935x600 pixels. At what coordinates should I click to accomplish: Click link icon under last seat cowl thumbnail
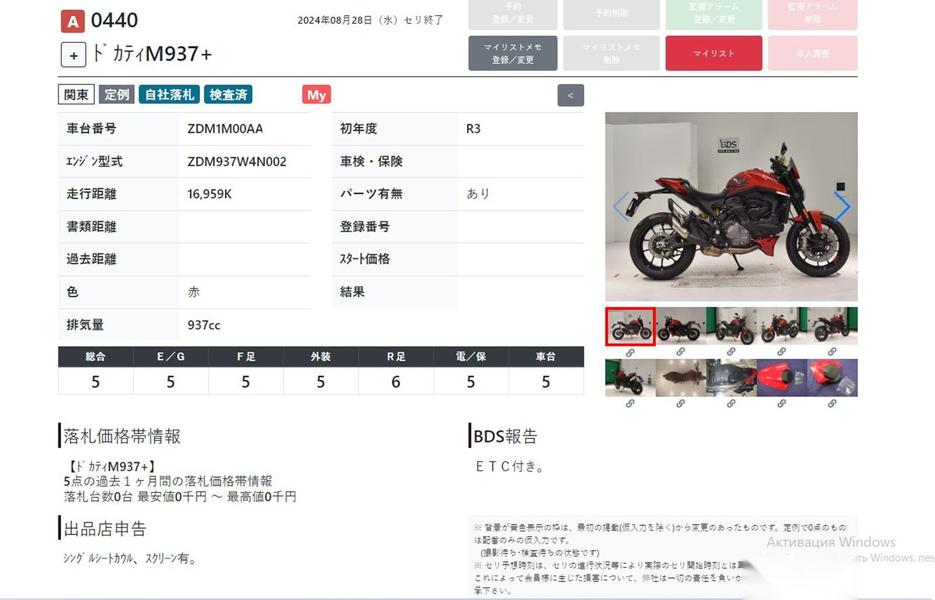(832, 404)
